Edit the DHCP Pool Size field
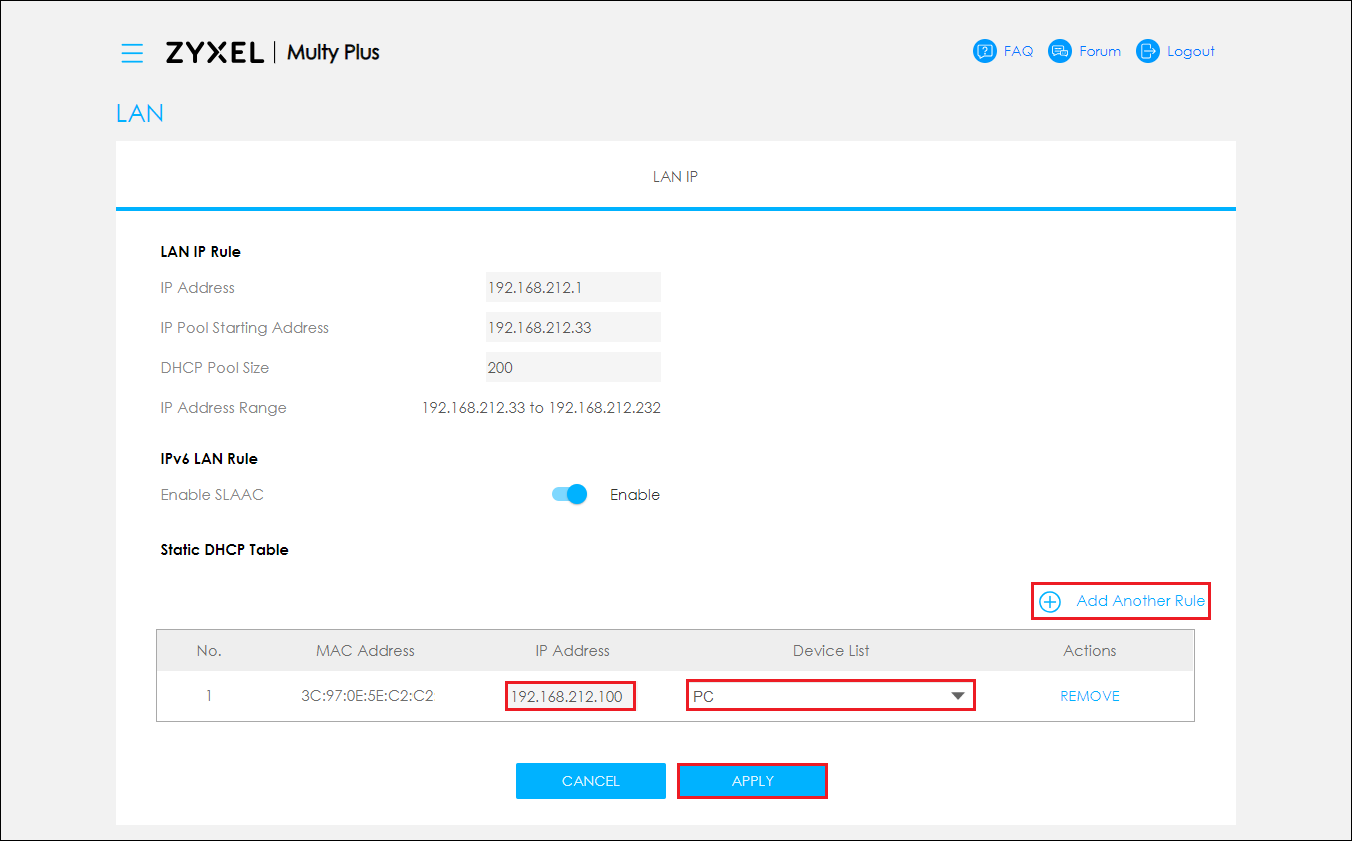 [573, 367]
